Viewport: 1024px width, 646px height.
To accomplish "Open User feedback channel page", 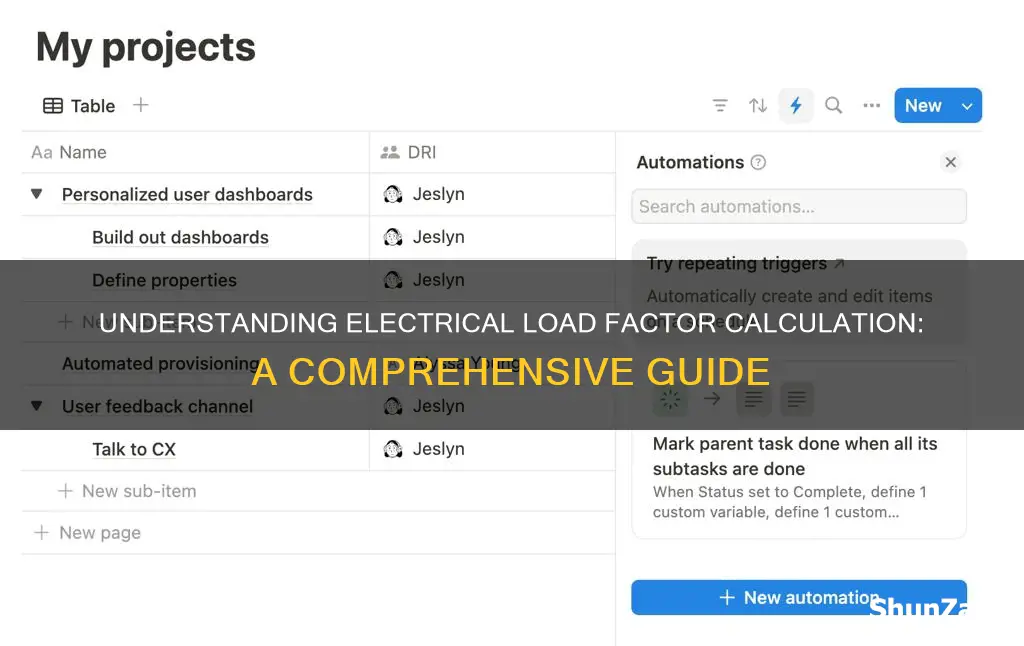I will pyautogui.click(x=157, y=406).
